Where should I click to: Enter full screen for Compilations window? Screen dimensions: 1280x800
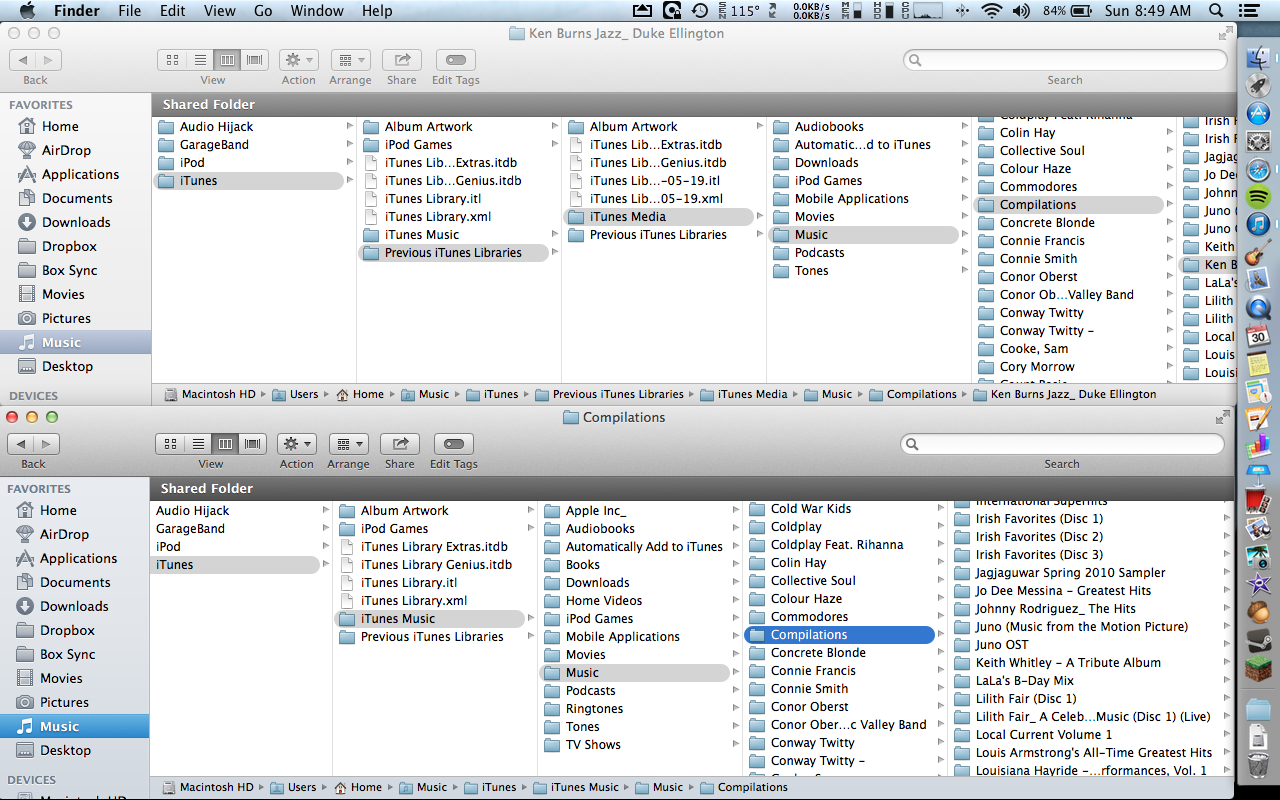click(1223, 417)
